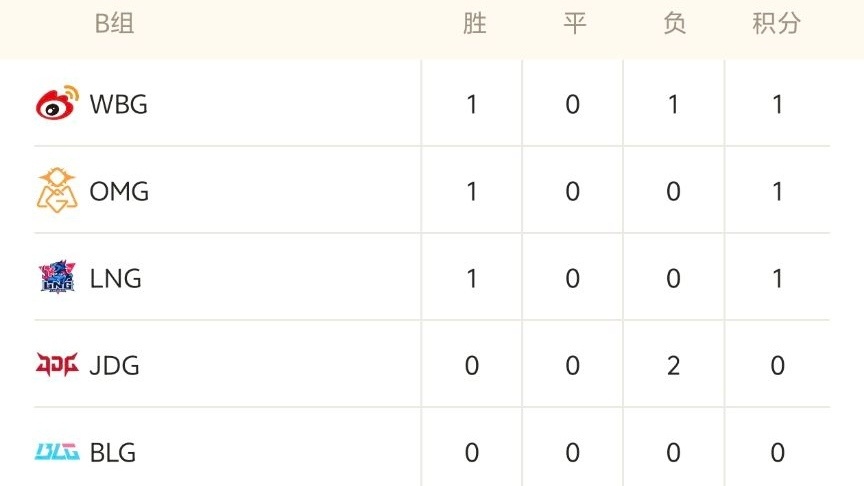This screenshot has height=486, width=864.
Task: Click BLG's points value
Action: point(777,452)
